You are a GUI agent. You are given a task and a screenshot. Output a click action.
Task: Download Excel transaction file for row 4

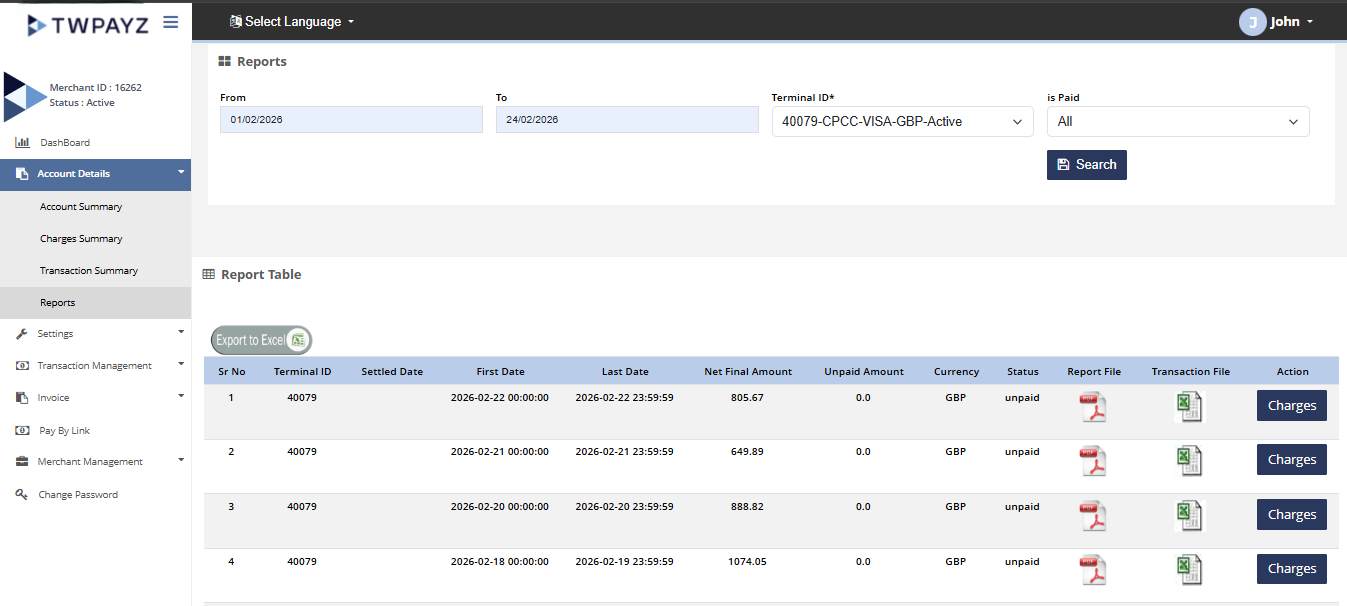tap(1189, 569)
